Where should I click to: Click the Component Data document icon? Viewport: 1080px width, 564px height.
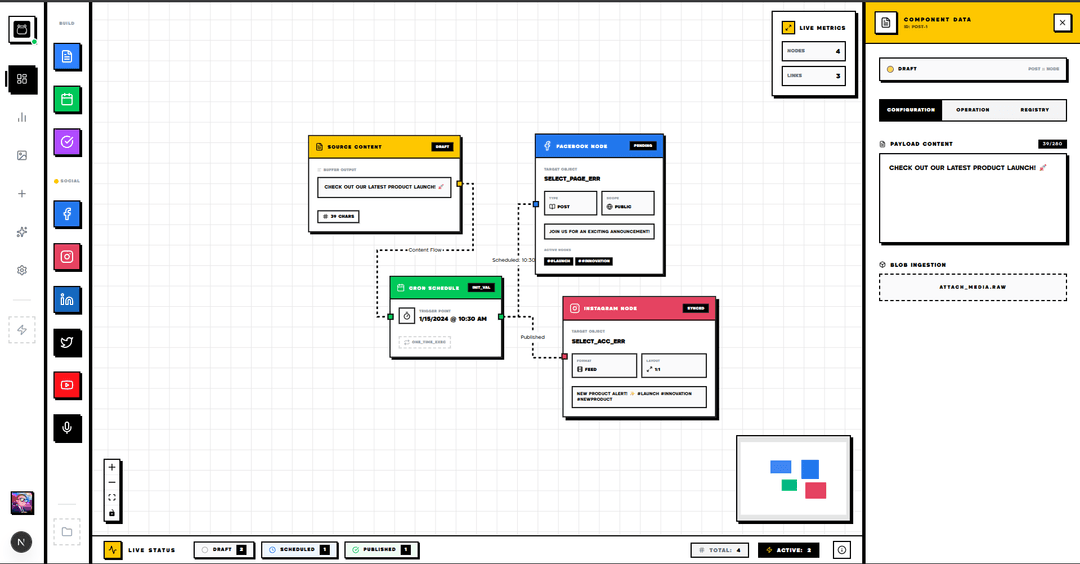pyautogui.click(x=886, y=23)
